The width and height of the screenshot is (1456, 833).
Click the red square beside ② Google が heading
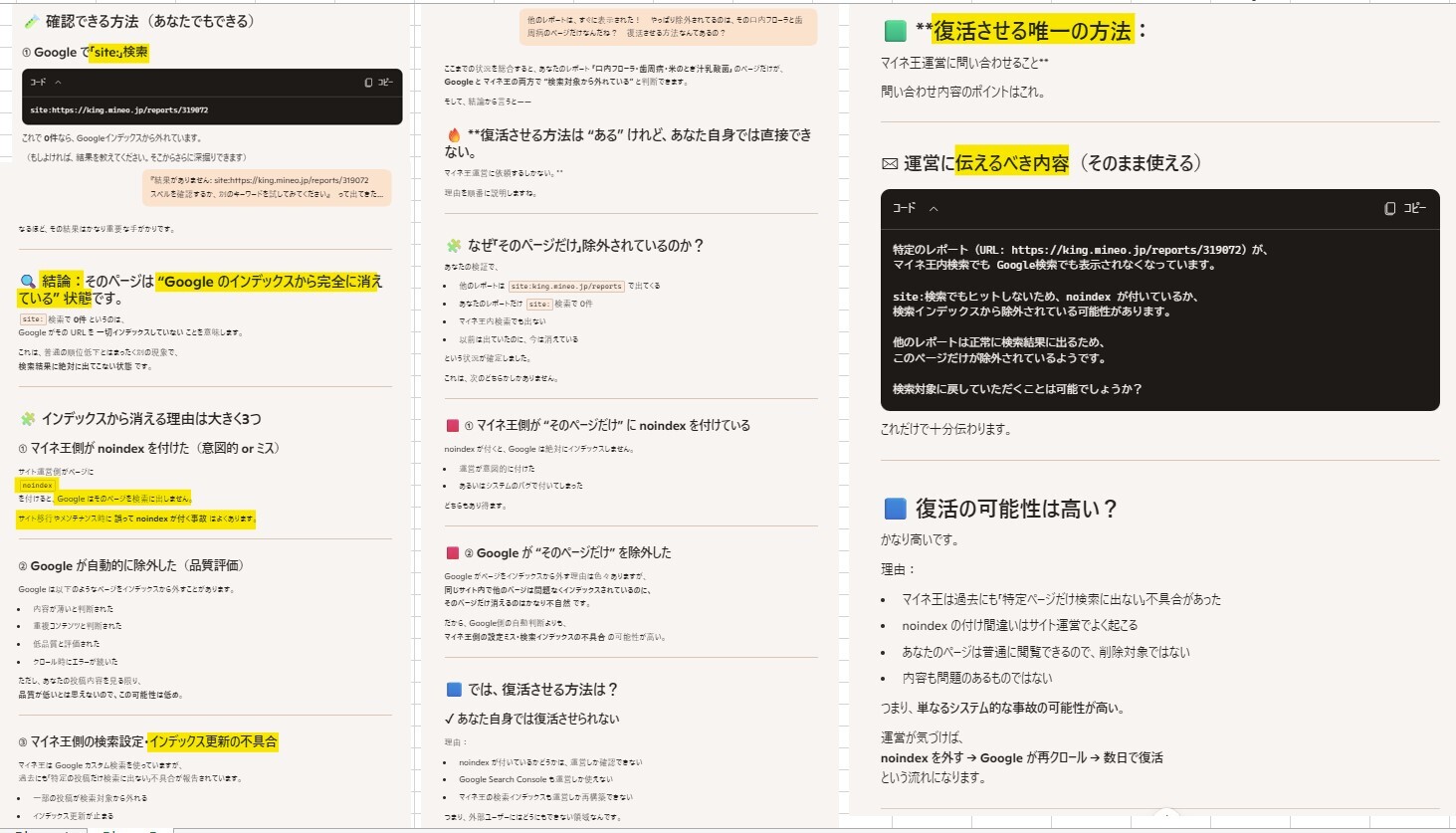tap(453, 553)
